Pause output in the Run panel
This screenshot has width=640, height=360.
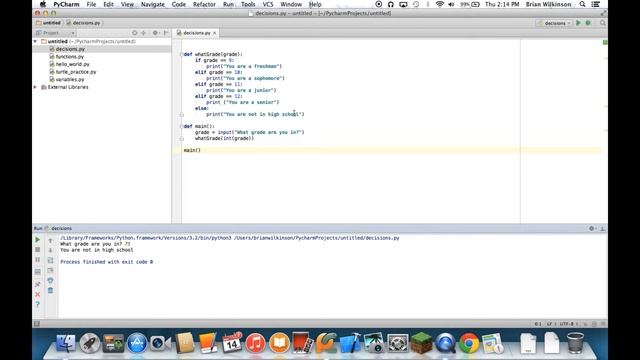(x=38, y=260)
